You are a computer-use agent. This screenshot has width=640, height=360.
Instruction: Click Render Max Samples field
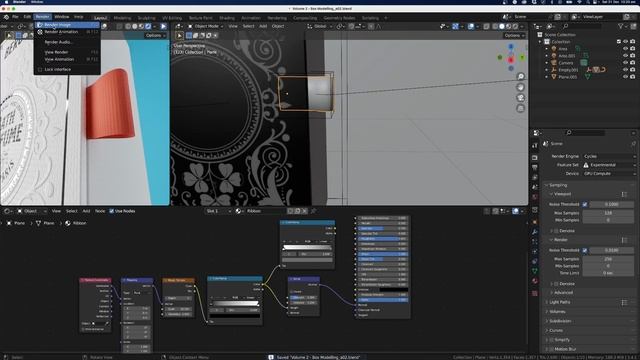pos(608,259)
